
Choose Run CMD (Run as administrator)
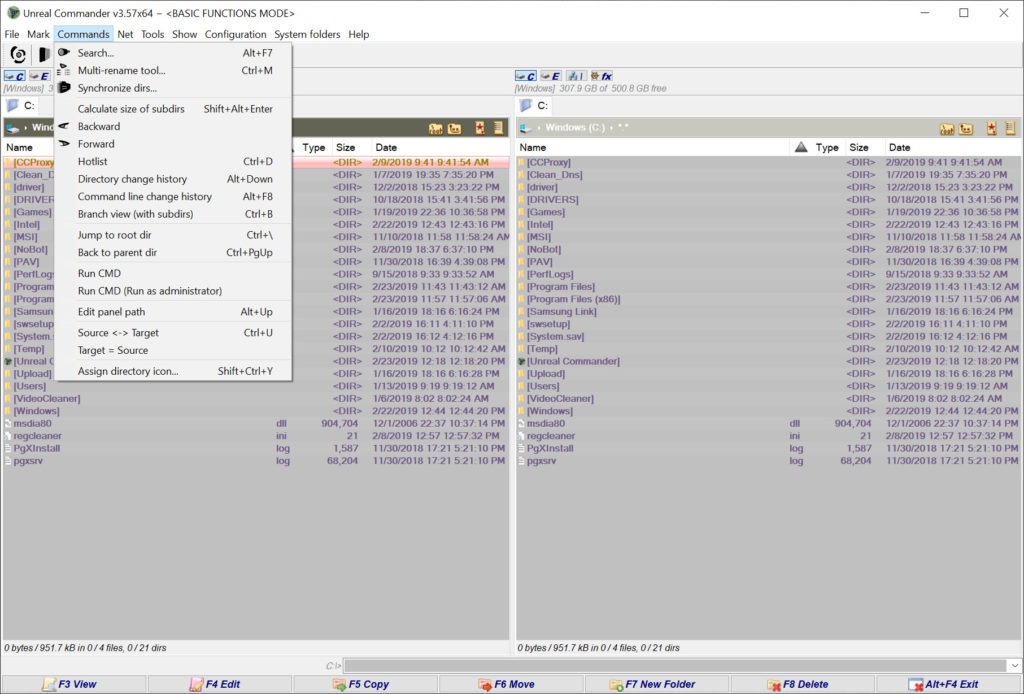[173, 292]
